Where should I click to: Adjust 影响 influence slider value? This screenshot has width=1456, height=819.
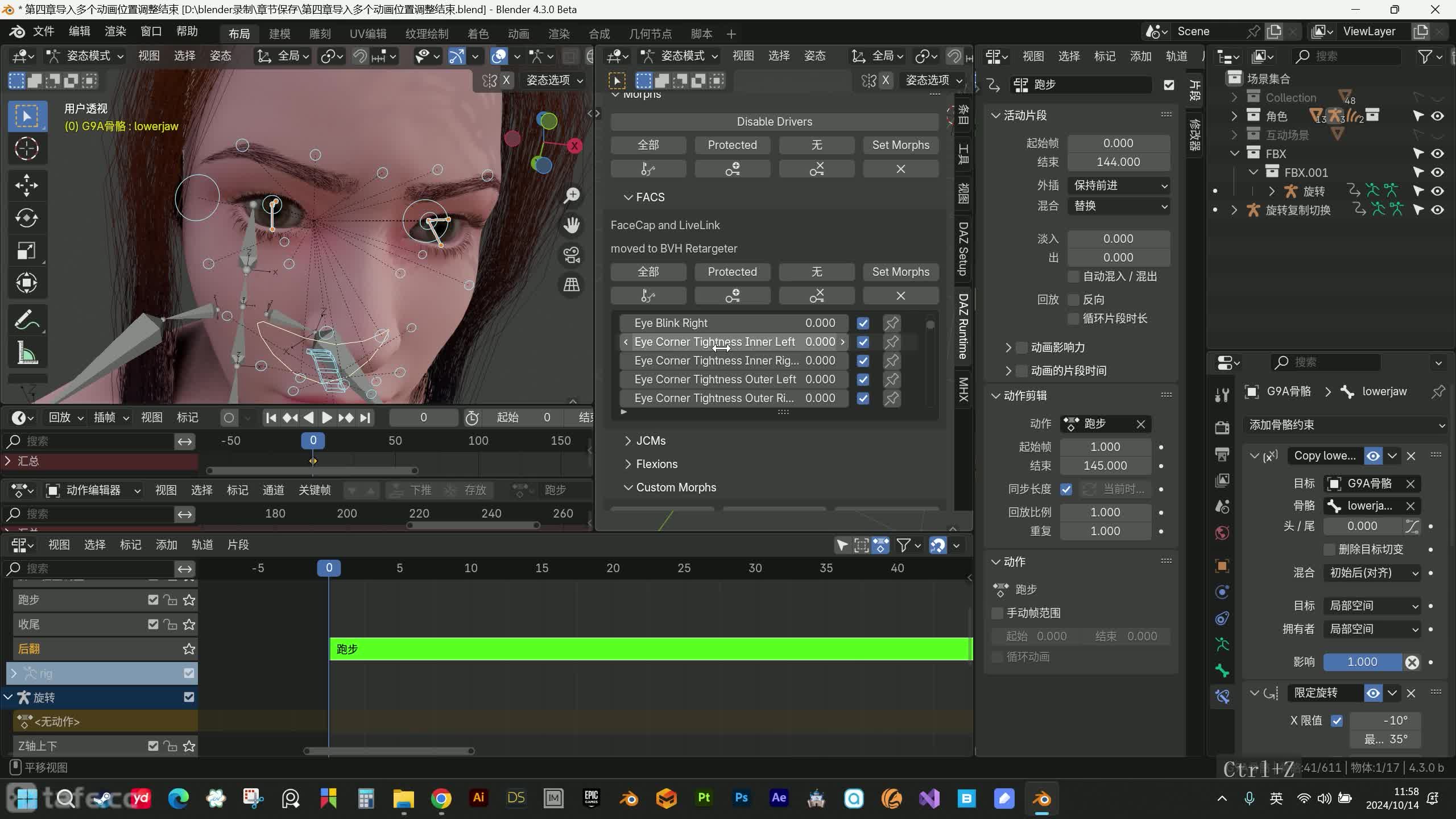pos(1362,662)
